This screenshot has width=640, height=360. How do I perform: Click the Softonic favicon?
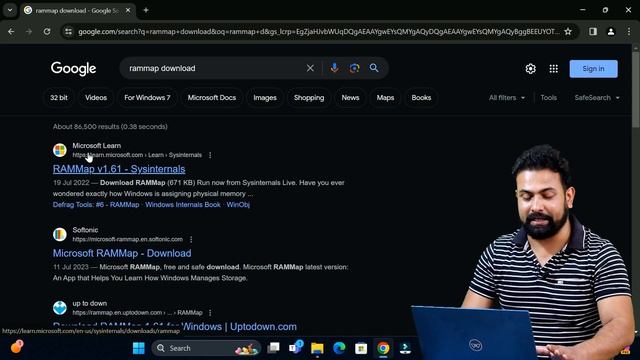coord(60,234)
